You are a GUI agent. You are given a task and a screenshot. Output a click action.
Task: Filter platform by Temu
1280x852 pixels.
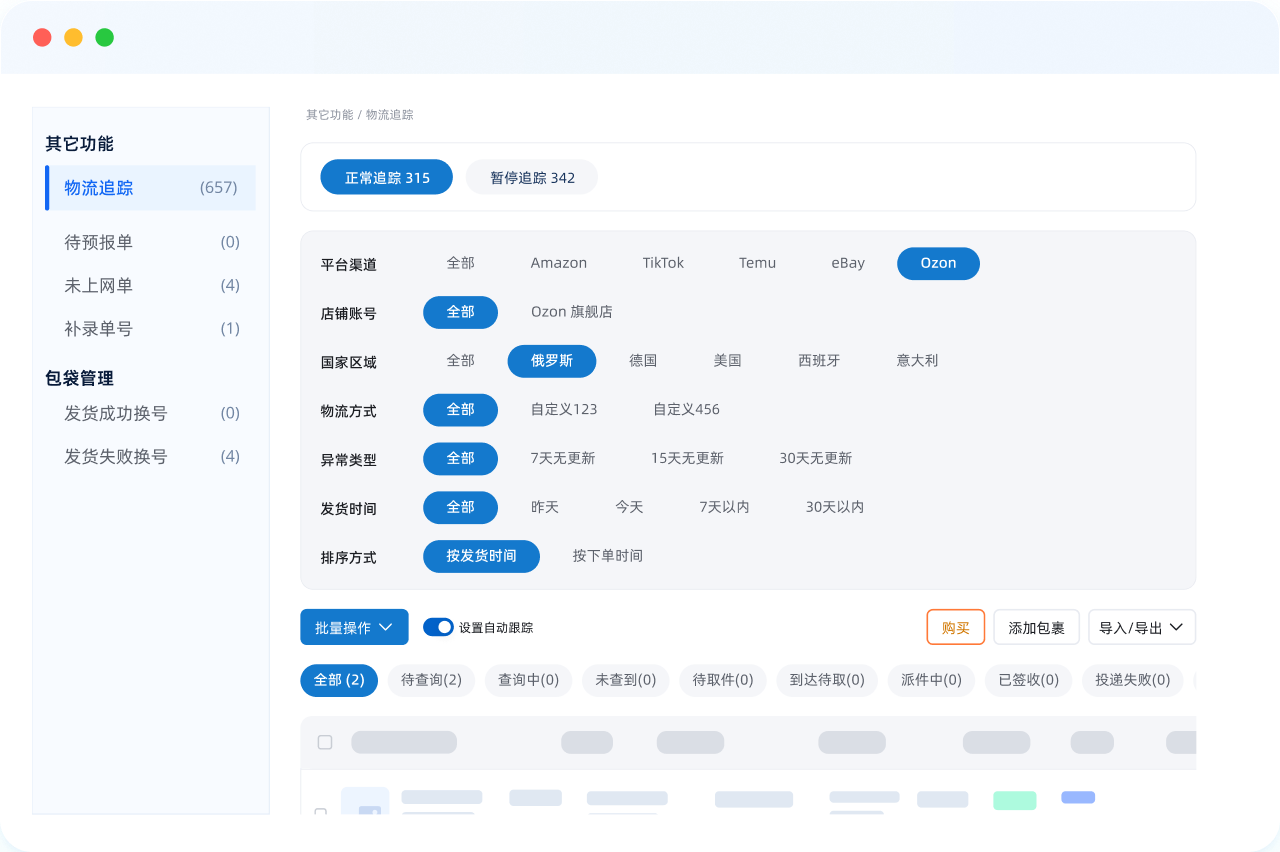tap(757, 263)
